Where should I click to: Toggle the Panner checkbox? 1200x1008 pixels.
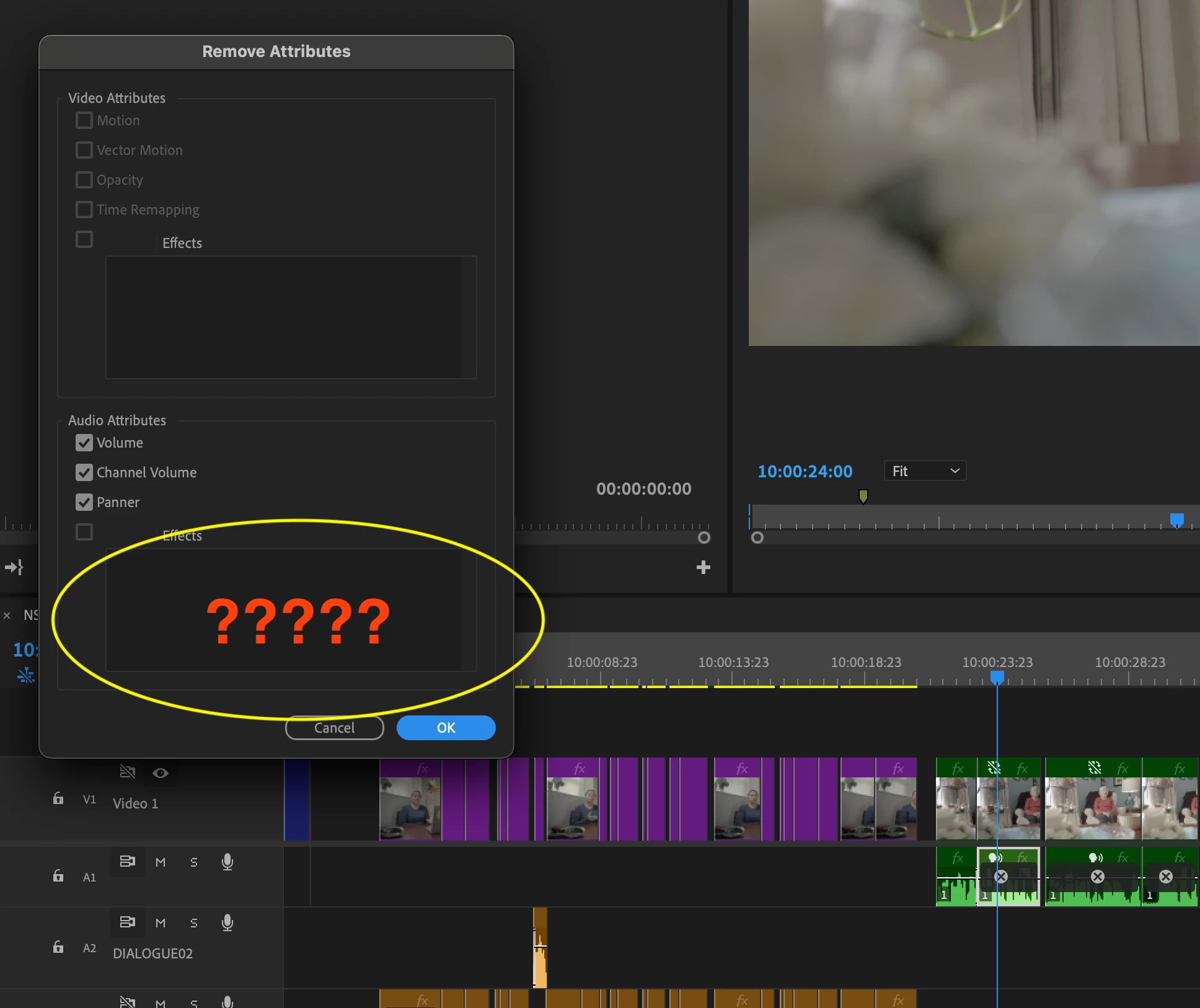point(84,502)
